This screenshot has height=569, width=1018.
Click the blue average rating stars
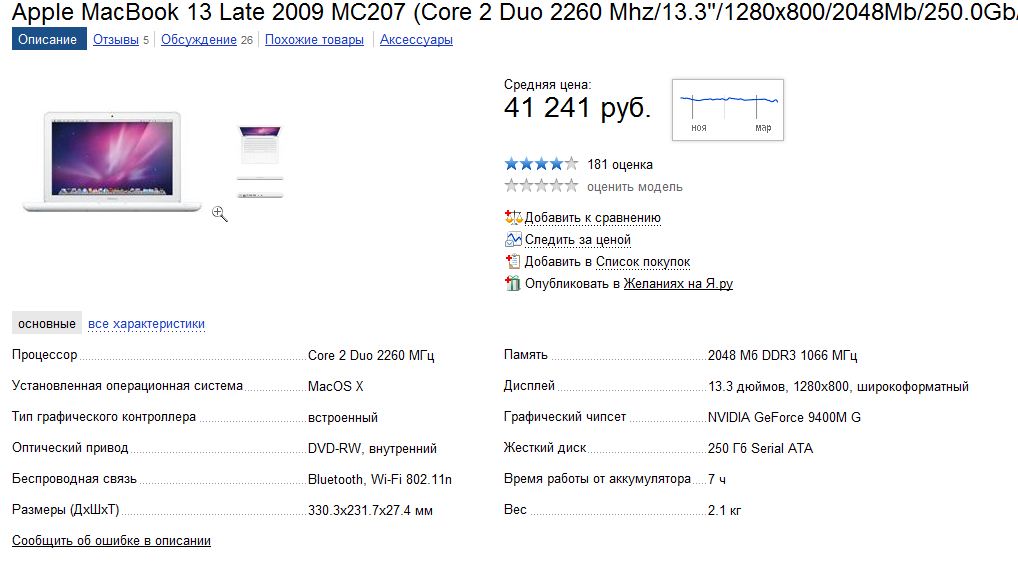pos(541,164)
